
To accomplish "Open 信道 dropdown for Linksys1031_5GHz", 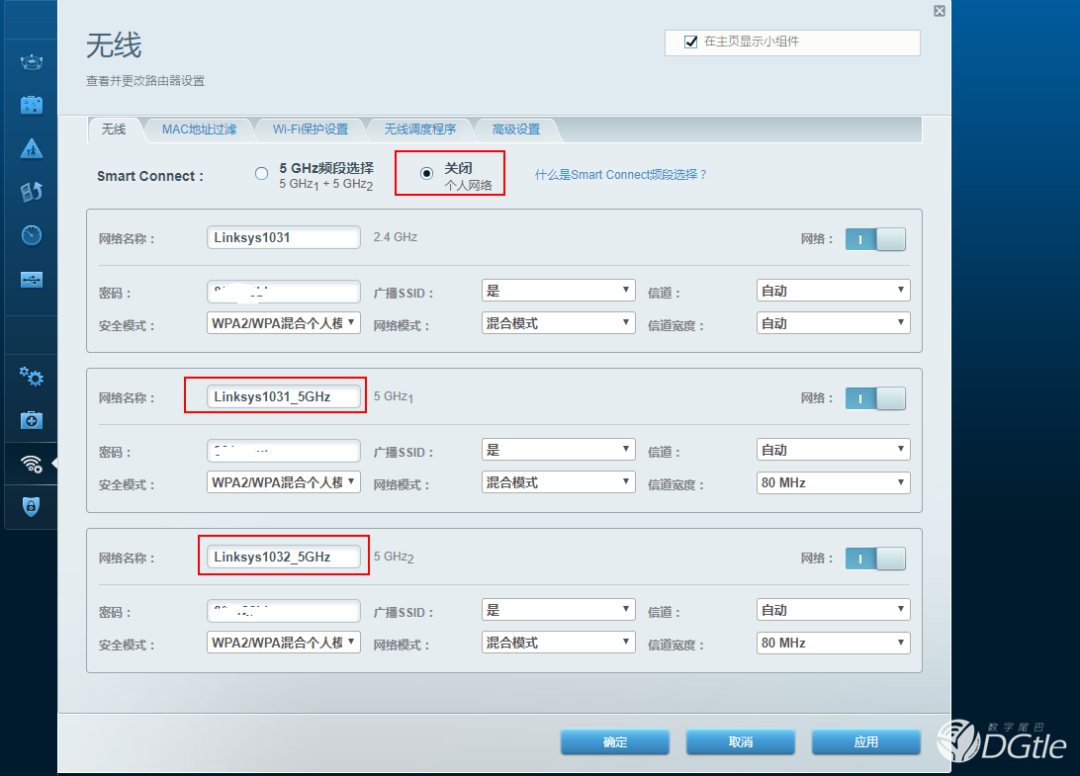I will 833,449.
